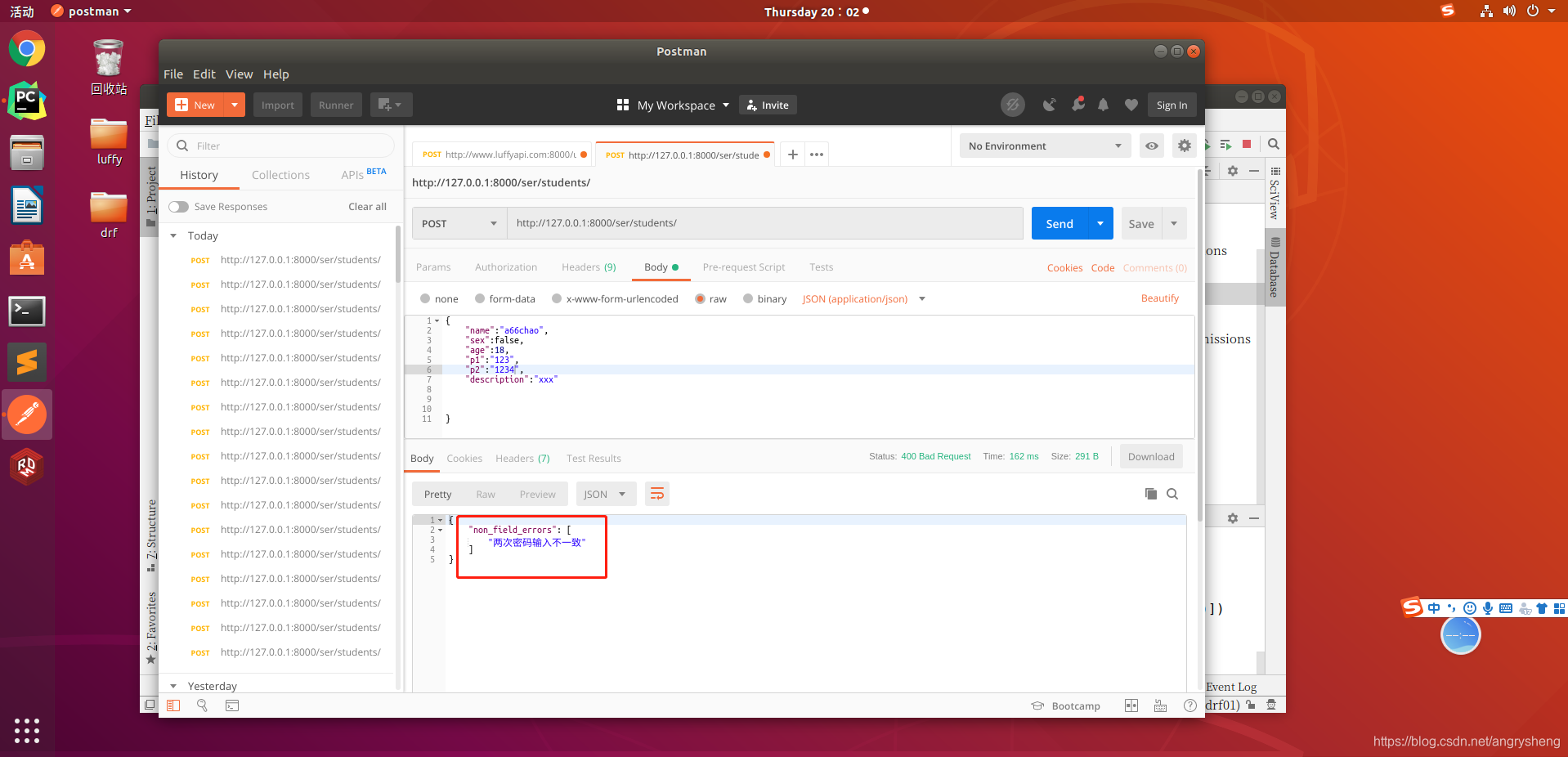Open PyCharm from the dock

point(27,101)
